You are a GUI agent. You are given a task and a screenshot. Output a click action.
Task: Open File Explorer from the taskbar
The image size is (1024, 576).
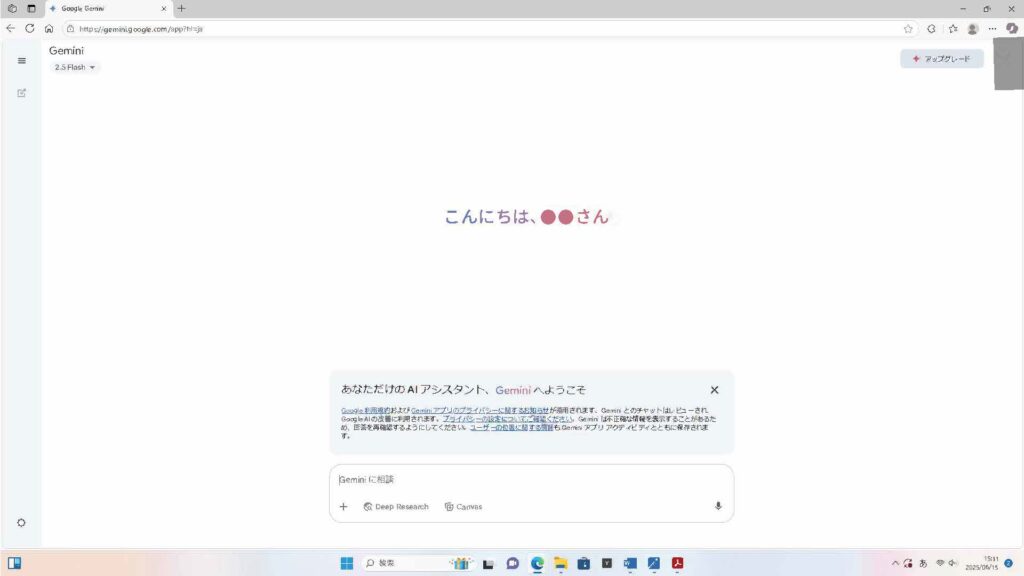coord(560,563)
